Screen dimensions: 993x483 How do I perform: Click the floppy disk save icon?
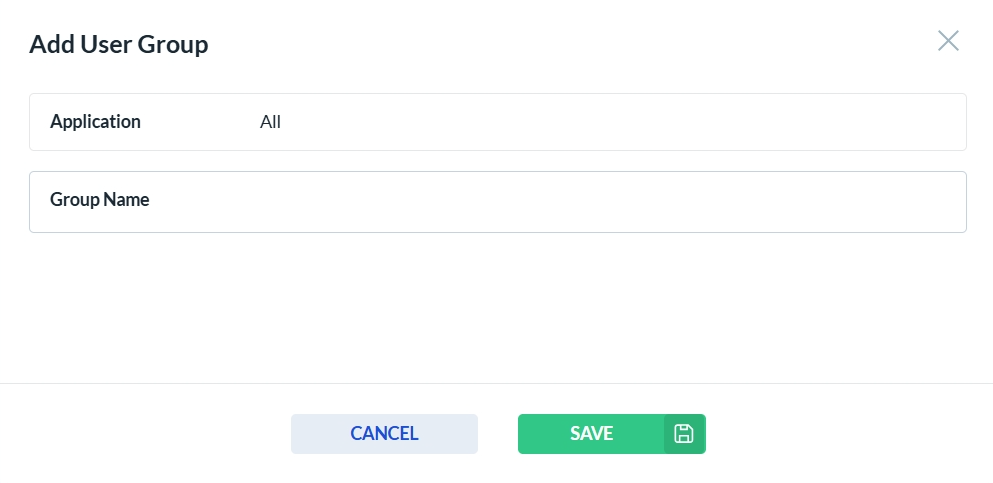click(684, 434)
